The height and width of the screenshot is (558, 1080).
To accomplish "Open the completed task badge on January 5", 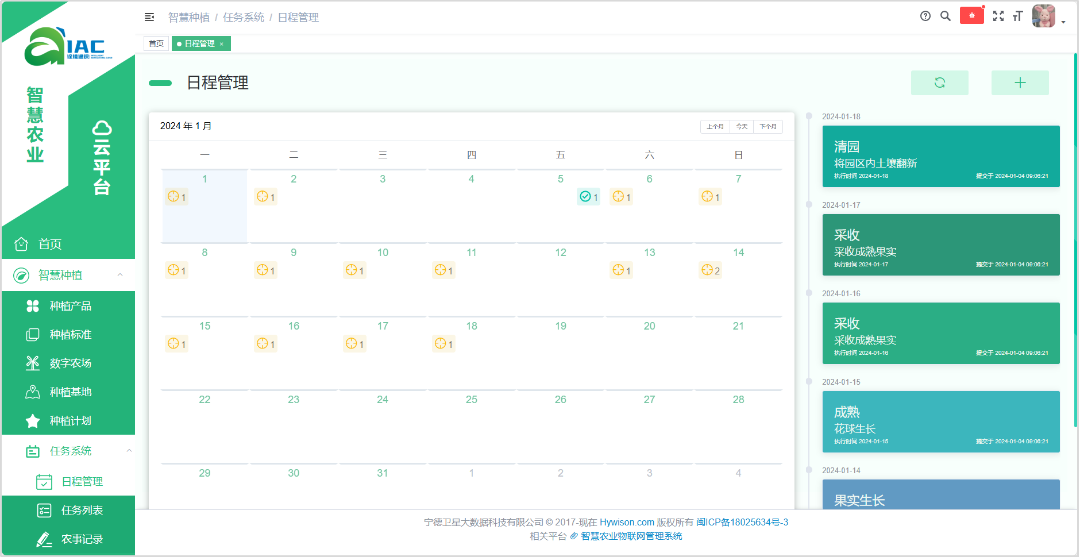I will coord(588,197).
